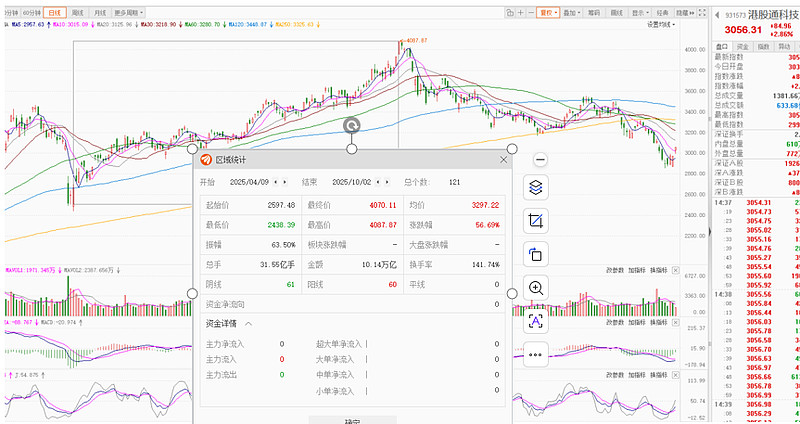The height and width of the screenshot is (424, 800).
Task: Activate the text recognition (A) tool
Action: (536, 321)
